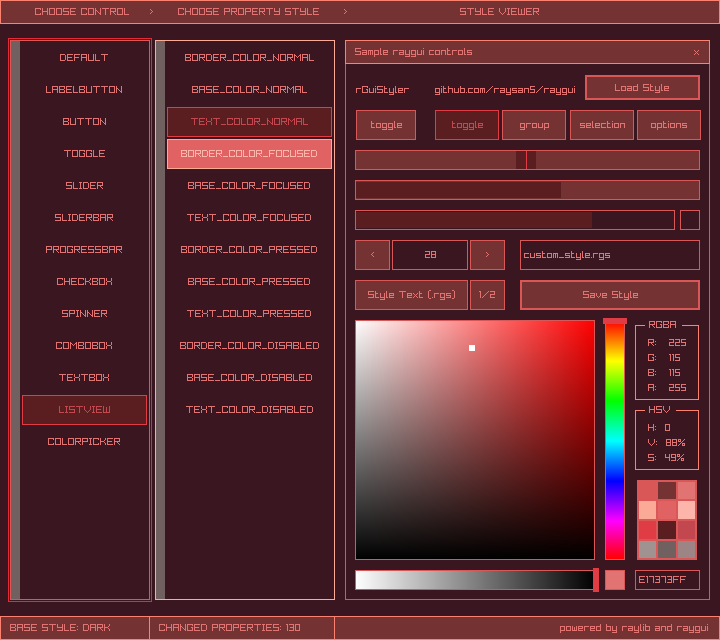
Task: Tick the empty checkbox beside the progress bar
Action: click(690, 220)
